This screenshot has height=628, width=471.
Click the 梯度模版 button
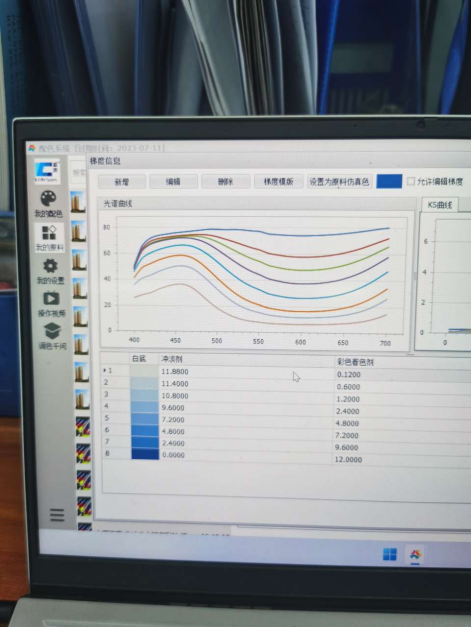pos(279,181)
